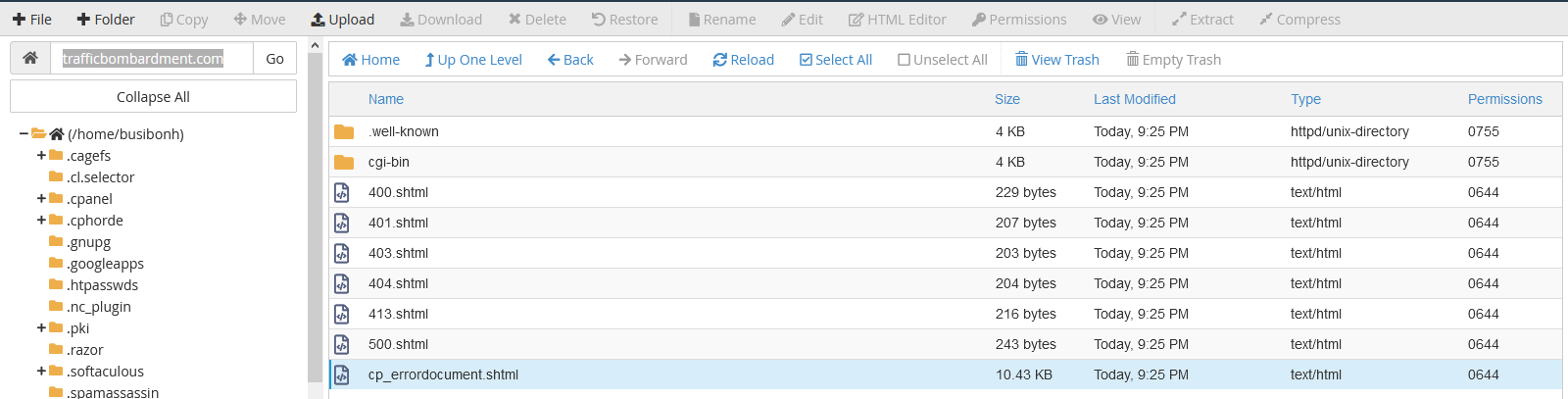The height and width of the screenshot is (399, 1568).
Task: Click the Collapse All button
Action: [x=153, y=97]
